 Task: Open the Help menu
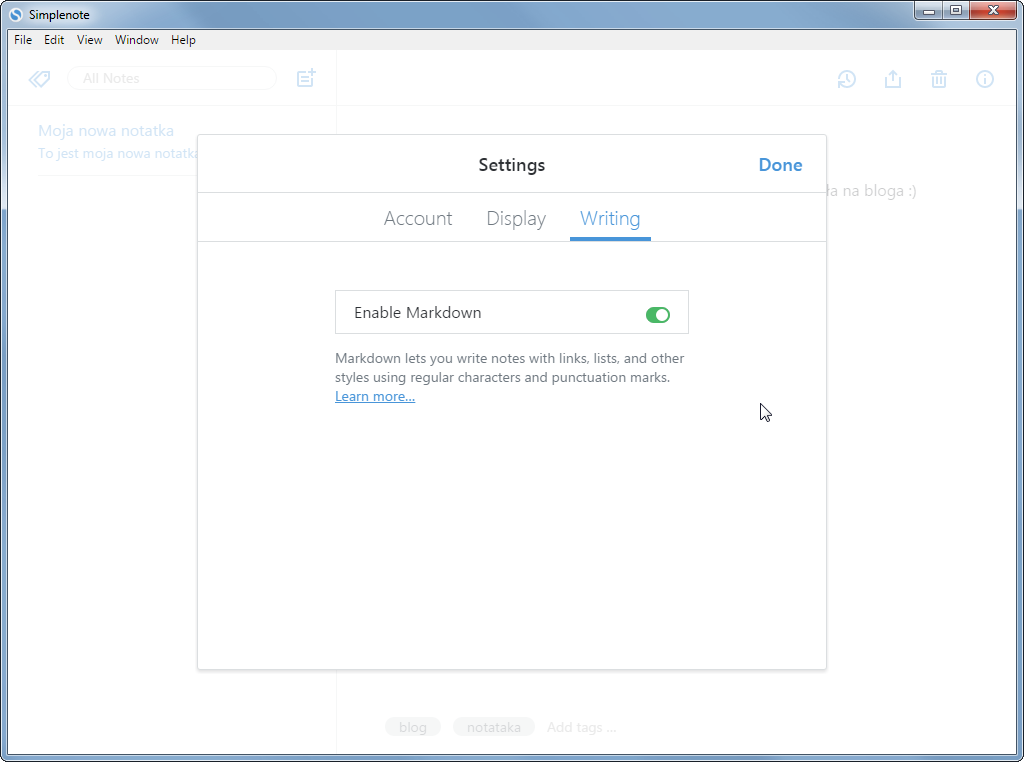pyautogui.click(x=183, y=40)
